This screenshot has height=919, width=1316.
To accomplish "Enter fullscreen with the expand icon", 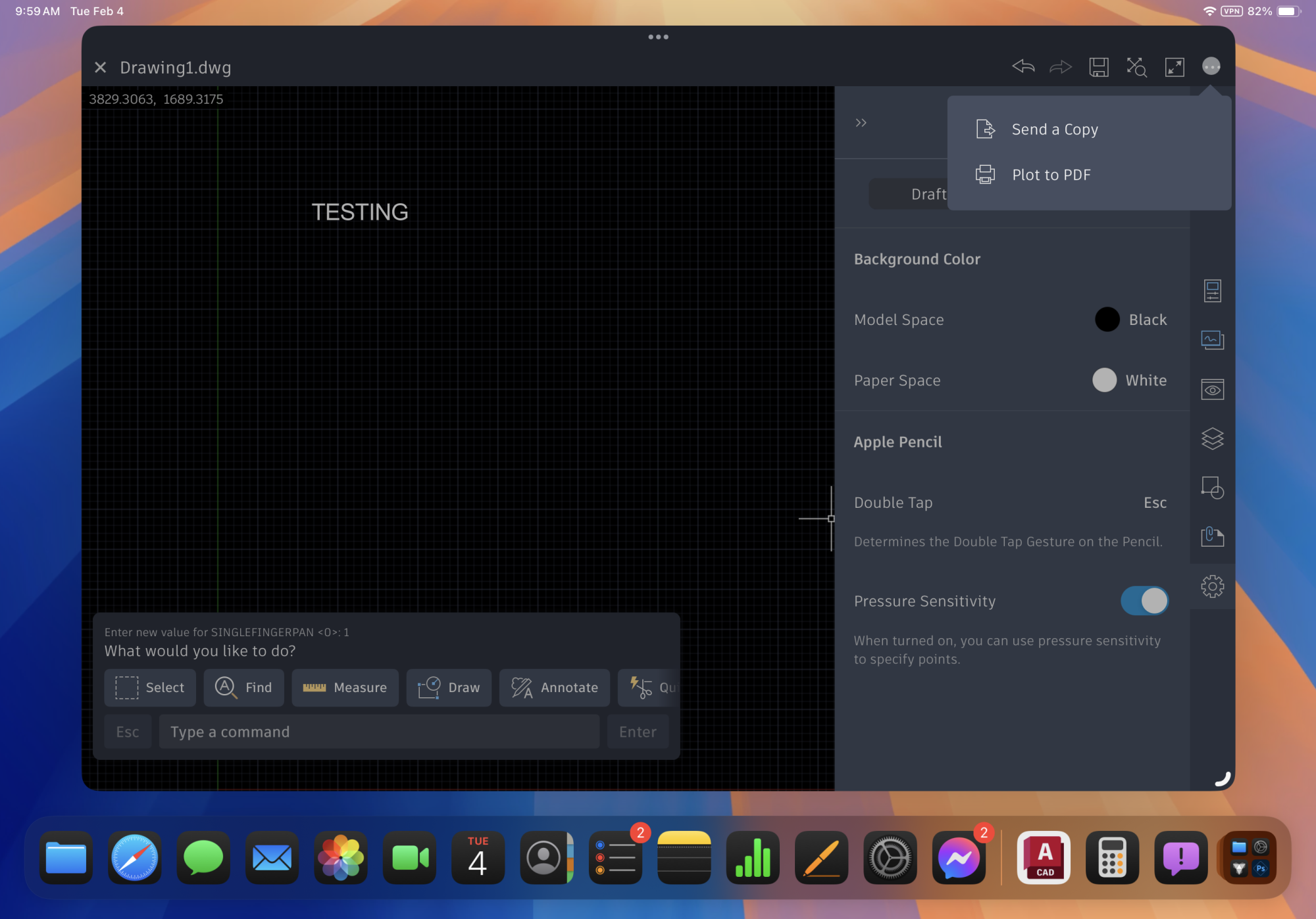I will point(1175,66).
